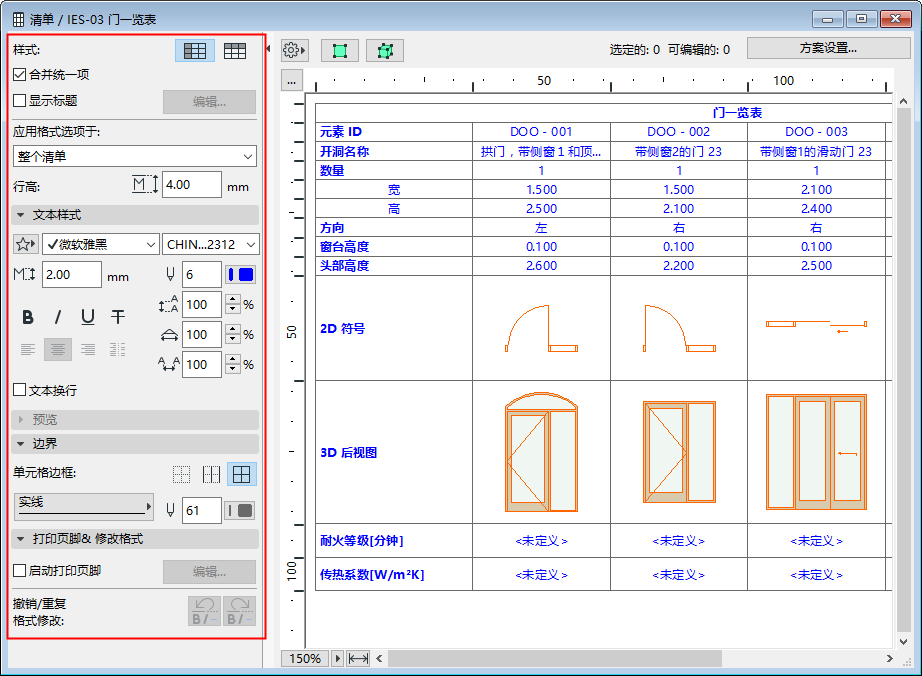The height and width of the screenshot is (676, 922).
Task: Click 门一览表 table title
Action: click(737, 112)
